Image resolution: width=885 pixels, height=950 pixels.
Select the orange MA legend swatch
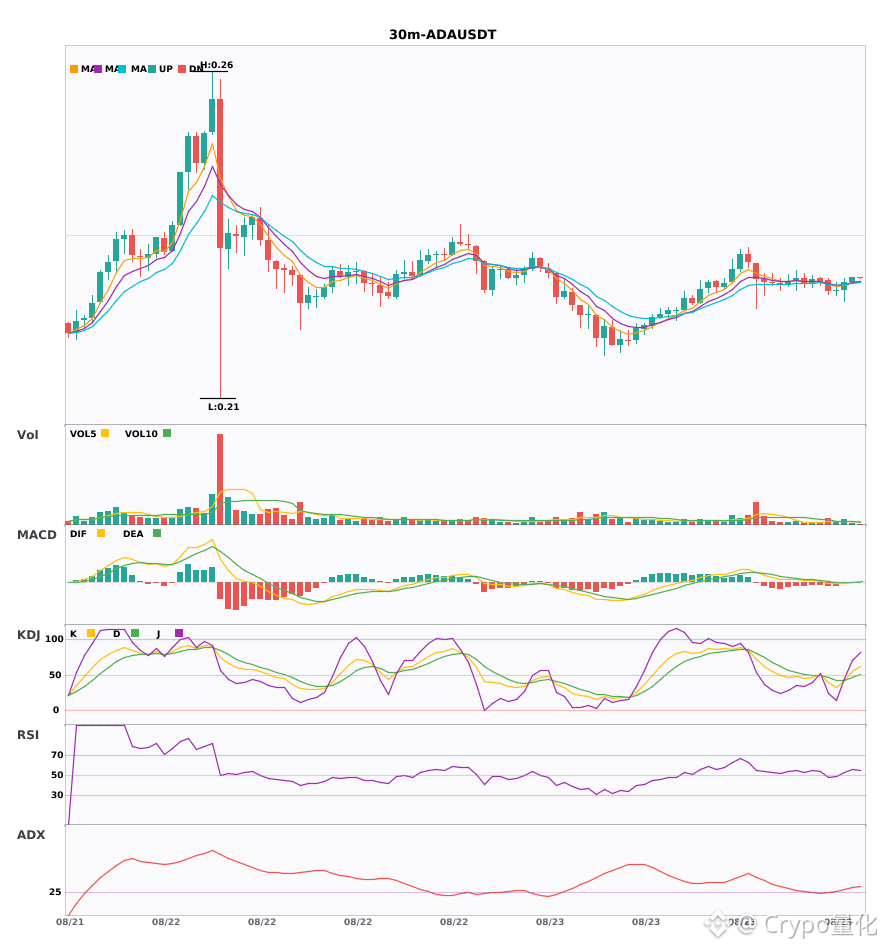(x=74, y=69)
